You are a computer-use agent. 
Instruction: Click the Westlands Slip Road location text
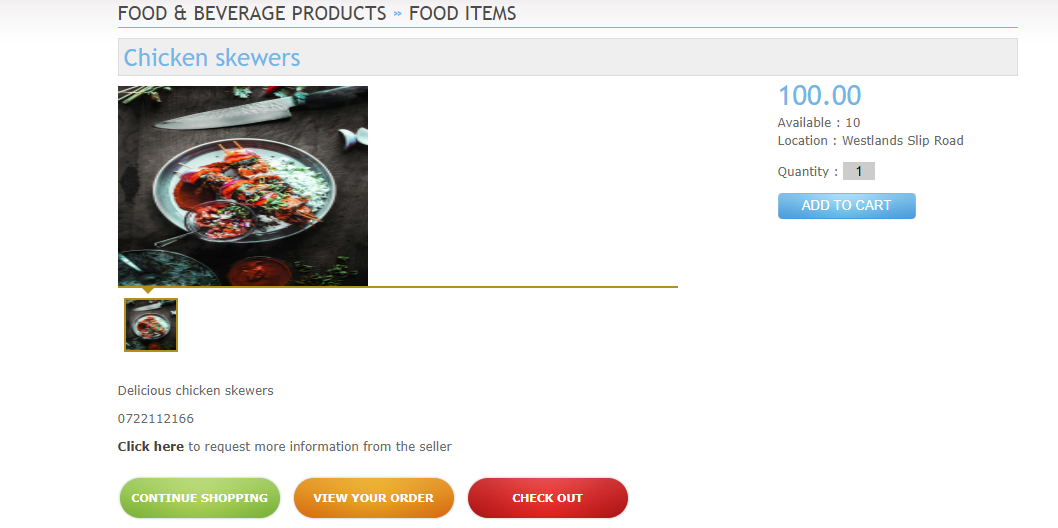(x=902, y=141)
